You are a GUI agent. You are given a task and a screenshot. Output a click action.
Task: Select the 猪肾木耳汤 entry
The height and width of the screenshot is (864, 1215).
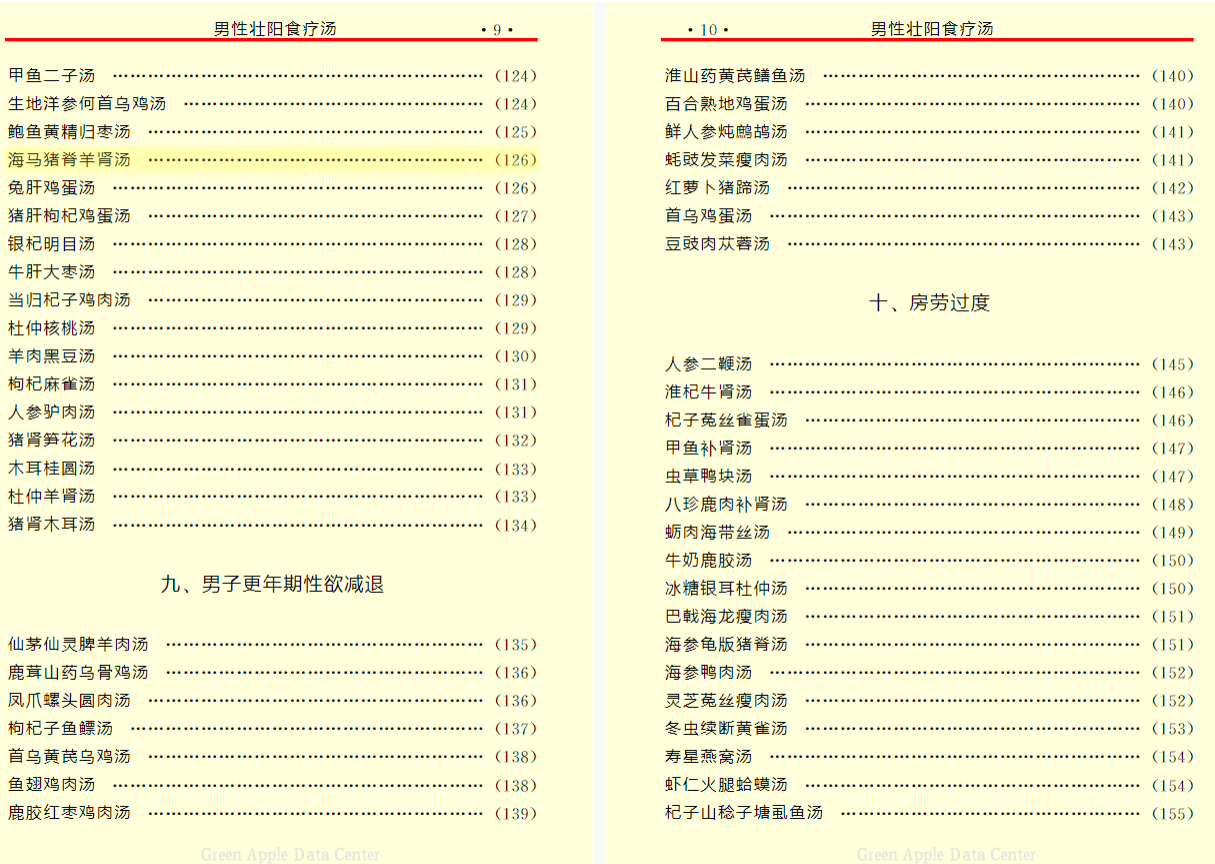click(x=52, y=524)
